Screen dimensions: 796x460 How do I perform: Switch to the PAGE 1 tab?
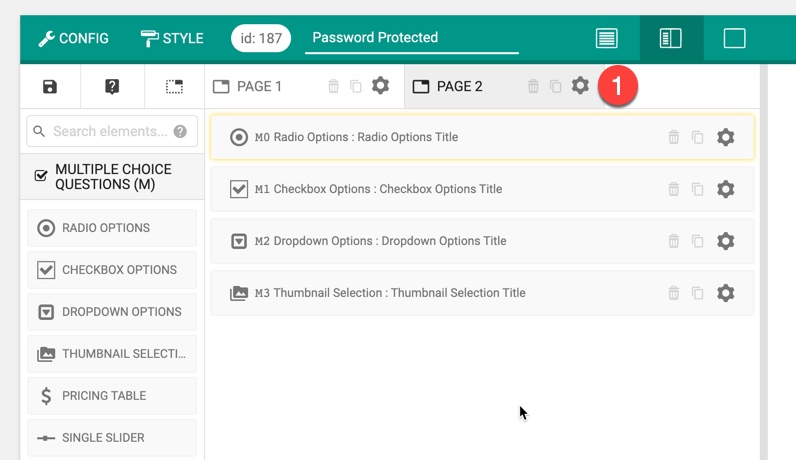coord(259,86)
